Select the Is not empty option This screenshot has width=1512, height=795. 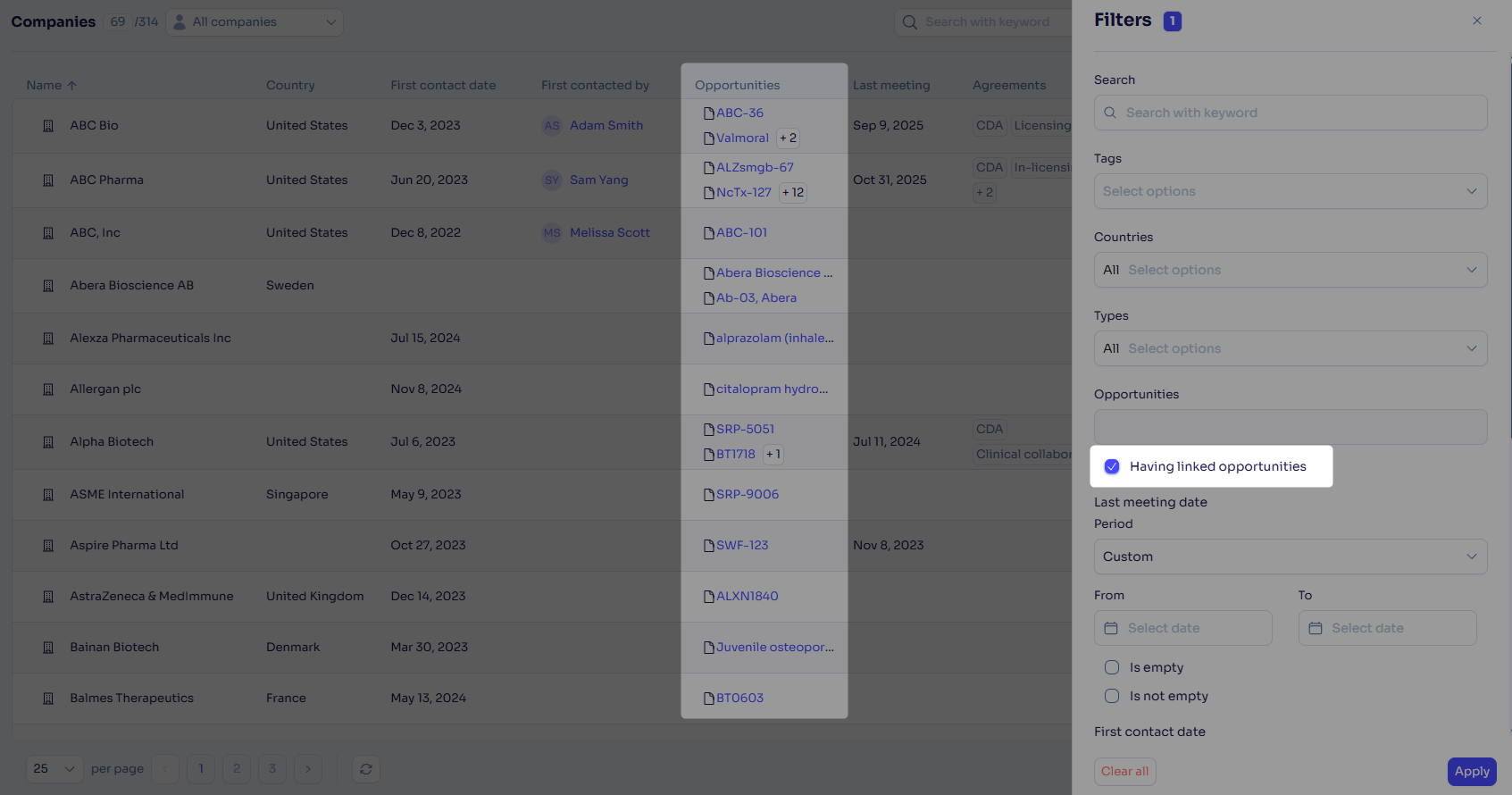1112,696
